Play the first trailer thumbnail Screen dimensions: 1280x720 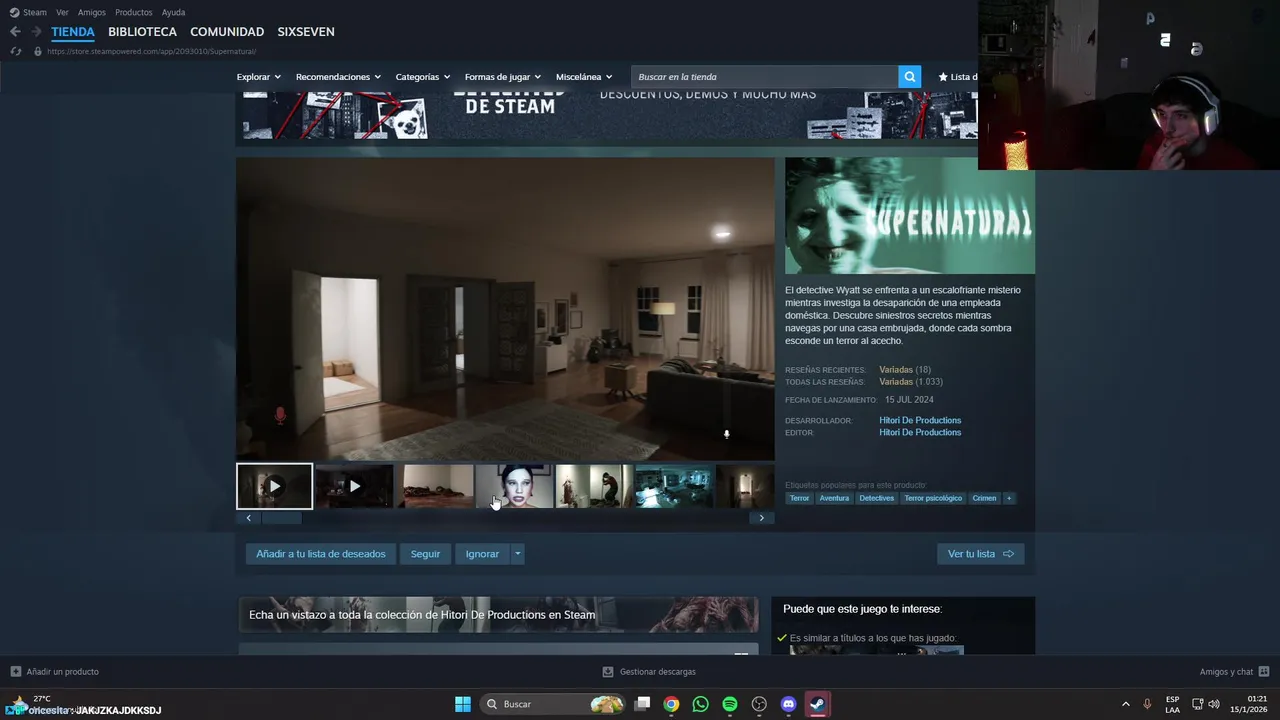point(274,486)
